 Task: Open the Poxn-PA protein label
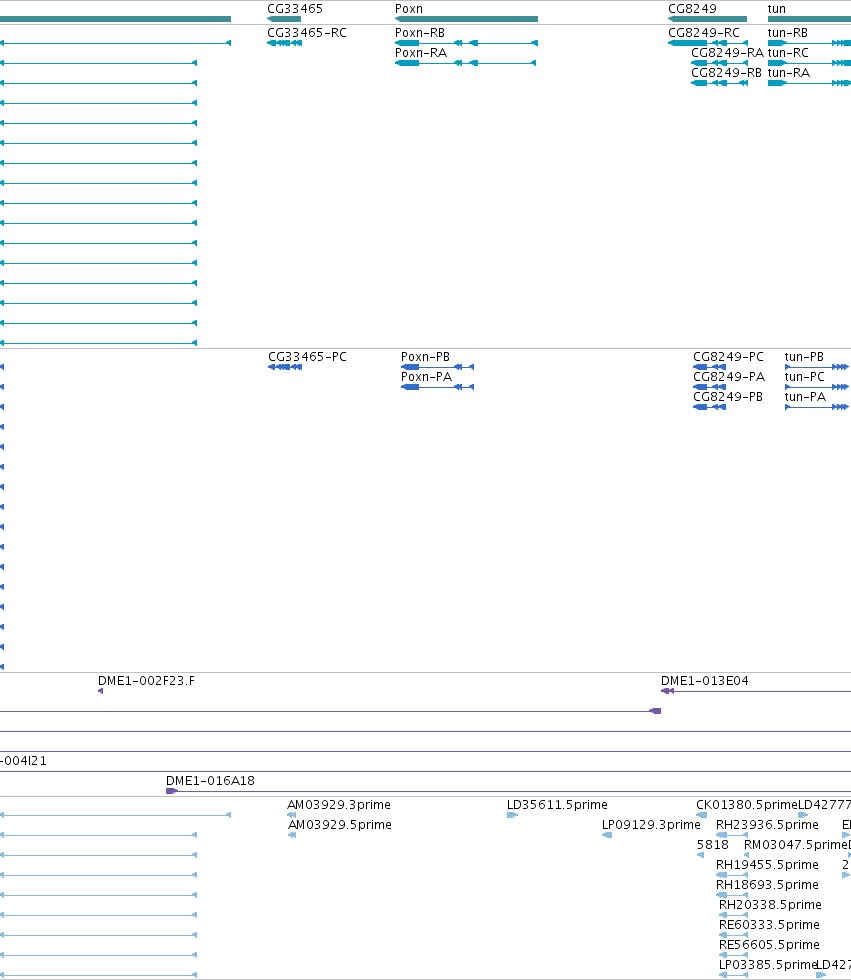(426, 376)
